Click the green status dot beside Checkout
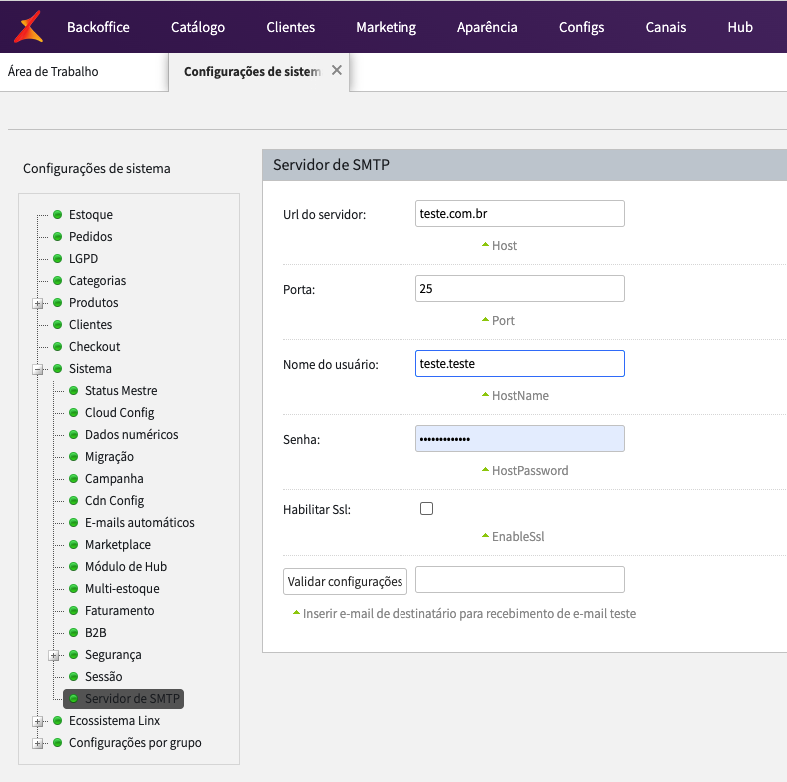 tap(57, 346)
